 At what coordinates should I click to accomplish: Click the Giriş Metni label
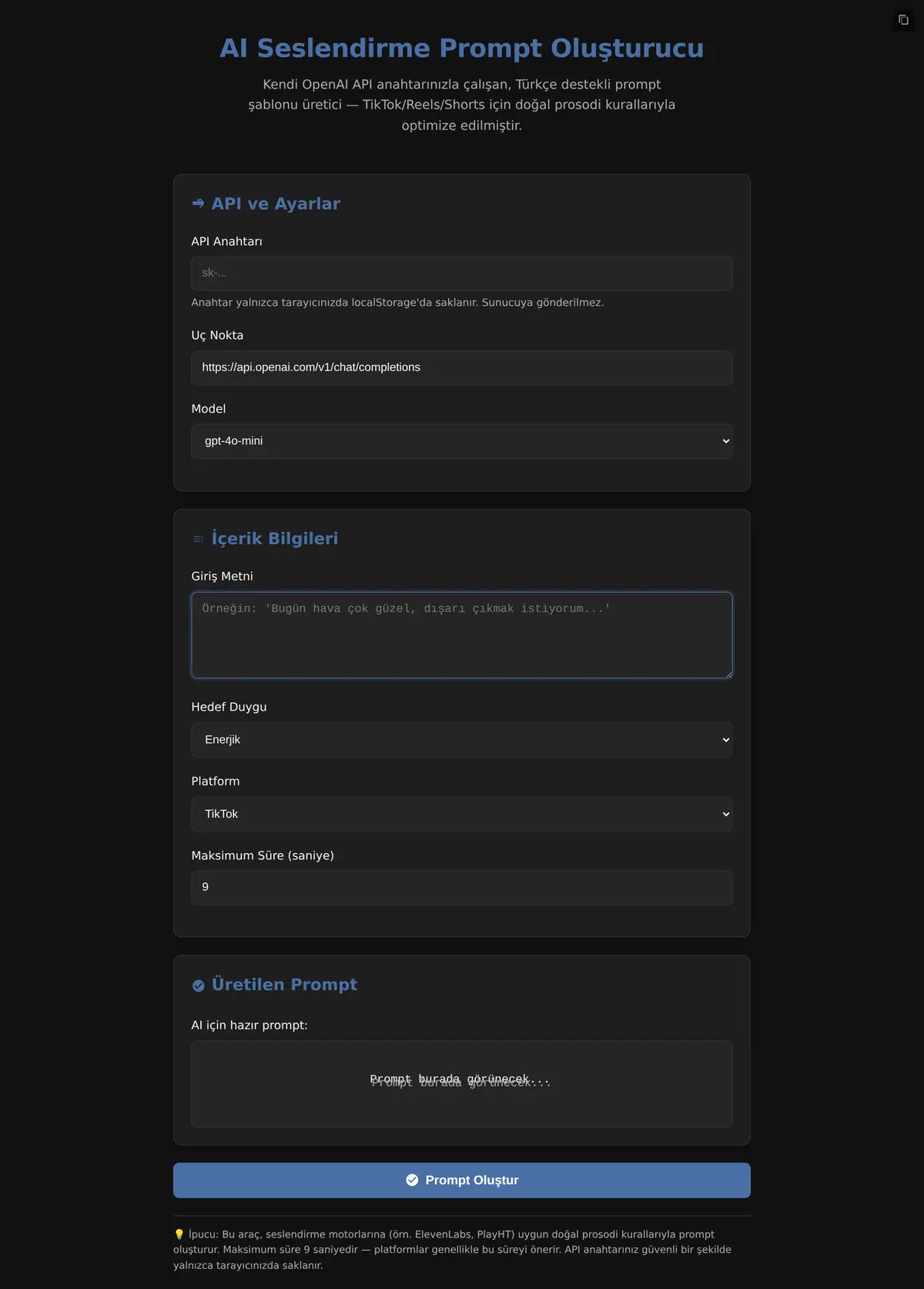coord(222,576)
